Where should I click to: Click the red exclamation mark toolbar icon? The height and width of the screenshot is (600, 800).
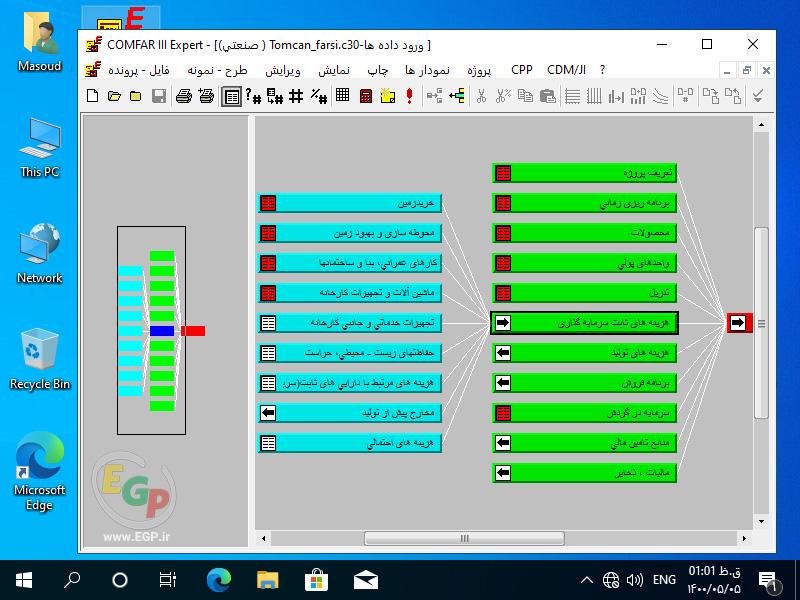(x=410, y=96)
